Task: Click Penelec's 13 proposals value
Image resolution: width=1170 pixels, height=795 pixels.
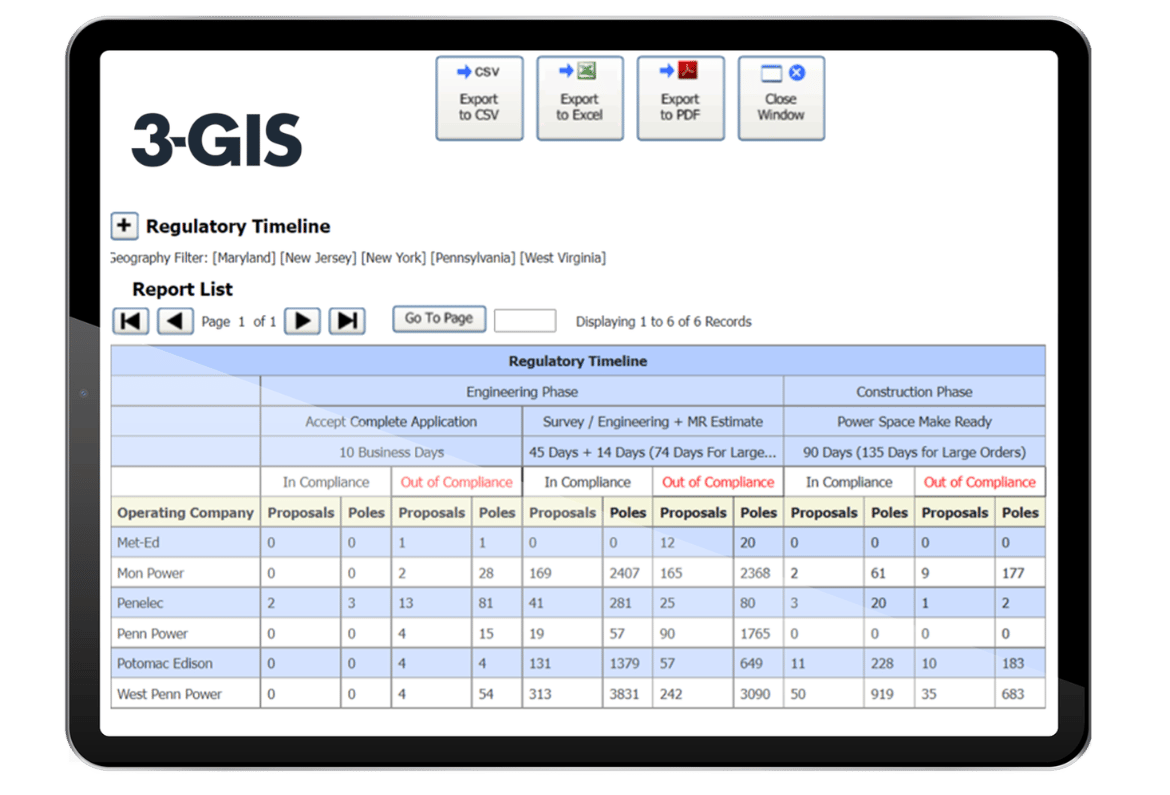Action: point(405,603)
